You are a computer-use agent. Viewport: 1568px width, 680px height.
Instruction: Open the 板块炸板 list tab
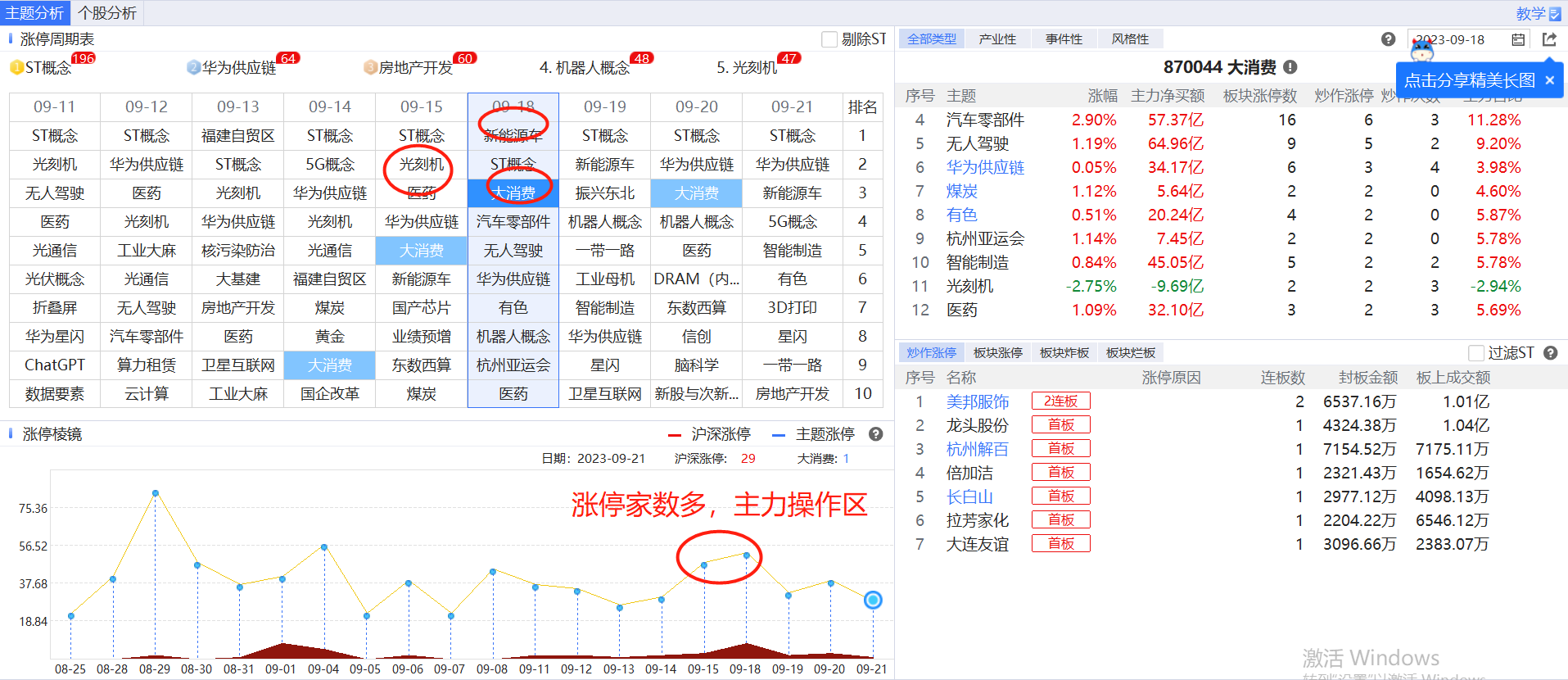(1064, 353)
